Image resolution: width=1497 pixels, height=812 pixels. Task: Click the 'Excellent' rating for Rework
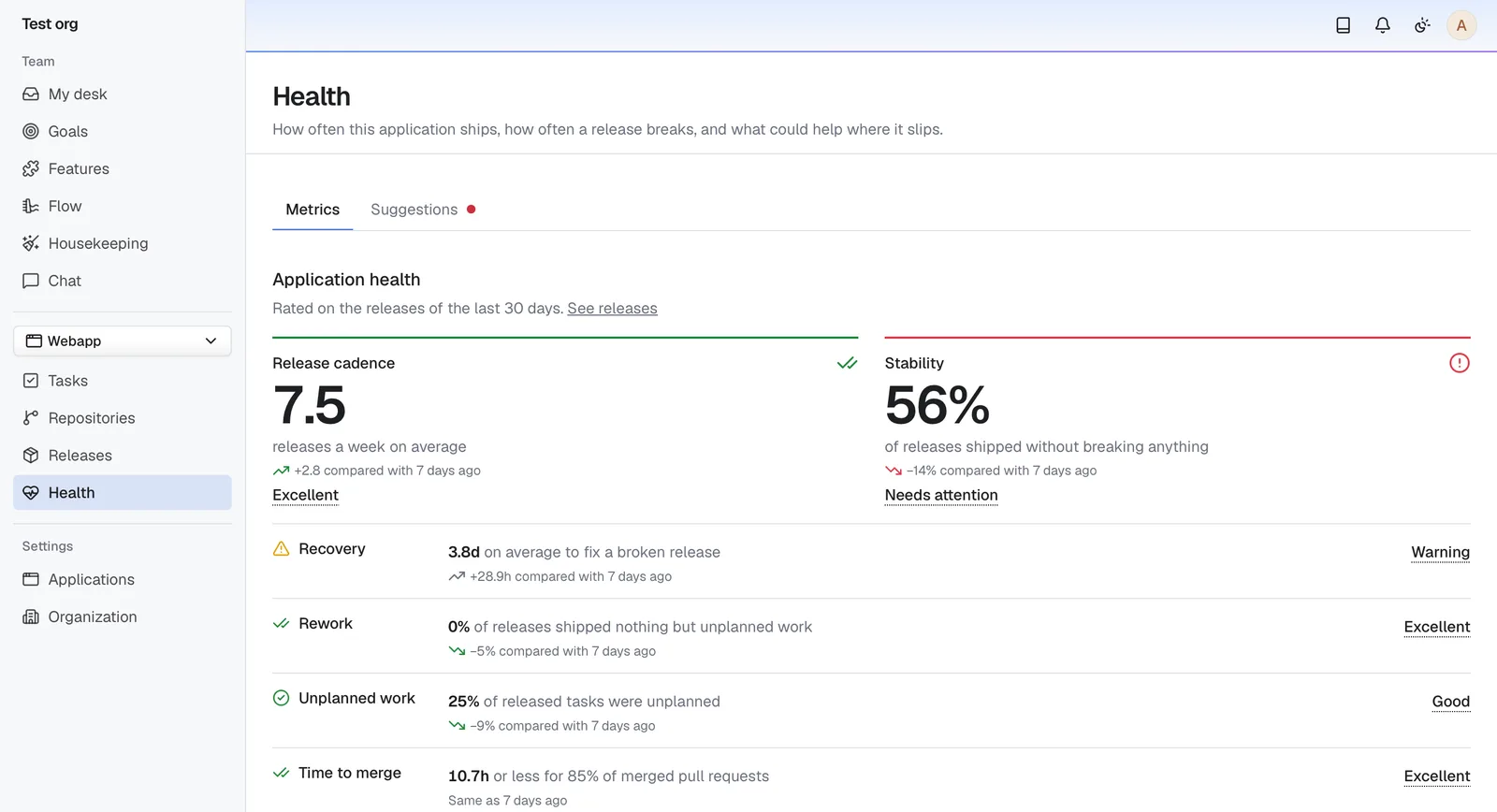tap(1437, 627)
